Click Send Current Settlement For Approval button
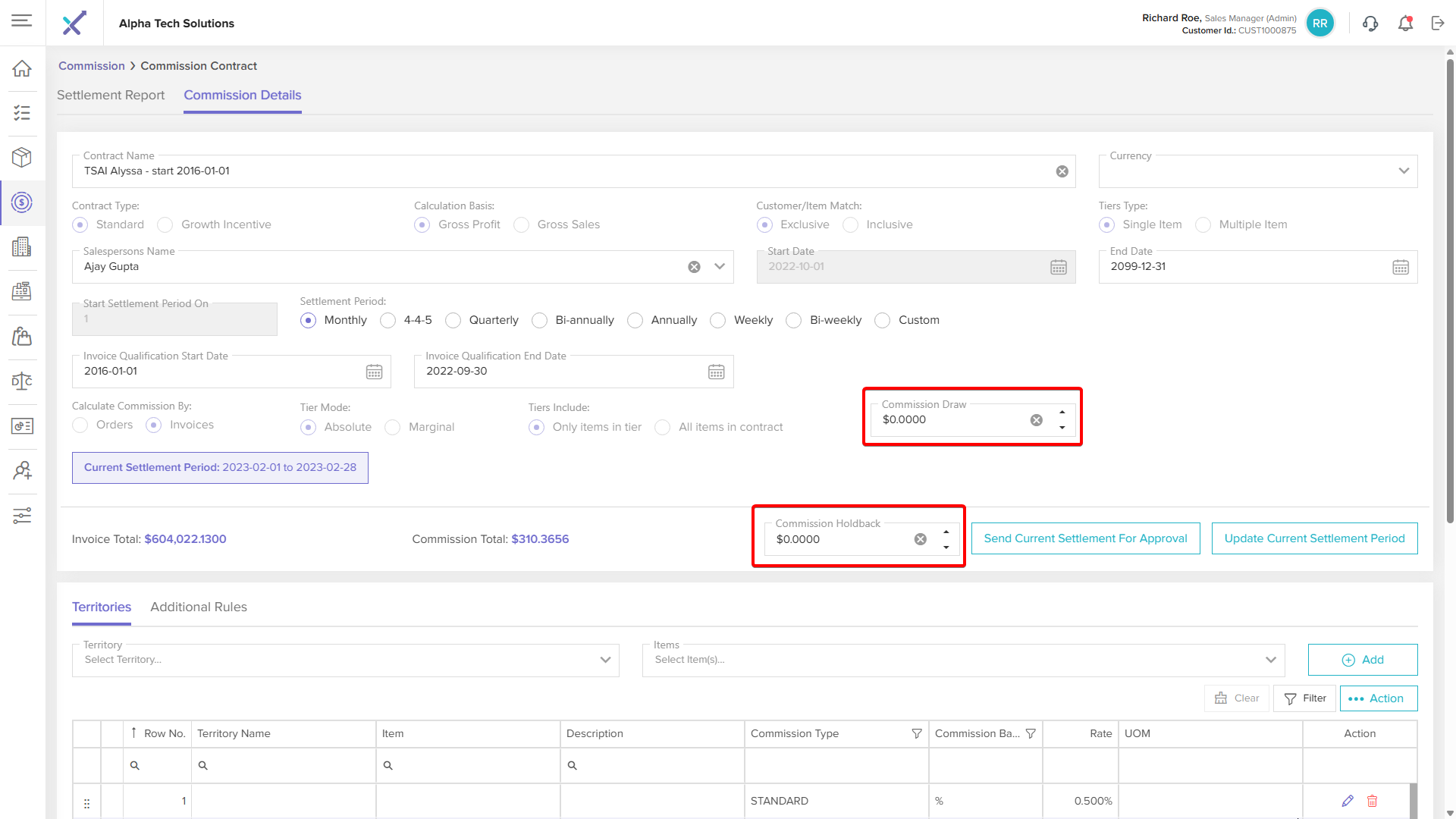Image resolution: width=1456 pixels, height=819 pixels. click(x=1085, y=538)
